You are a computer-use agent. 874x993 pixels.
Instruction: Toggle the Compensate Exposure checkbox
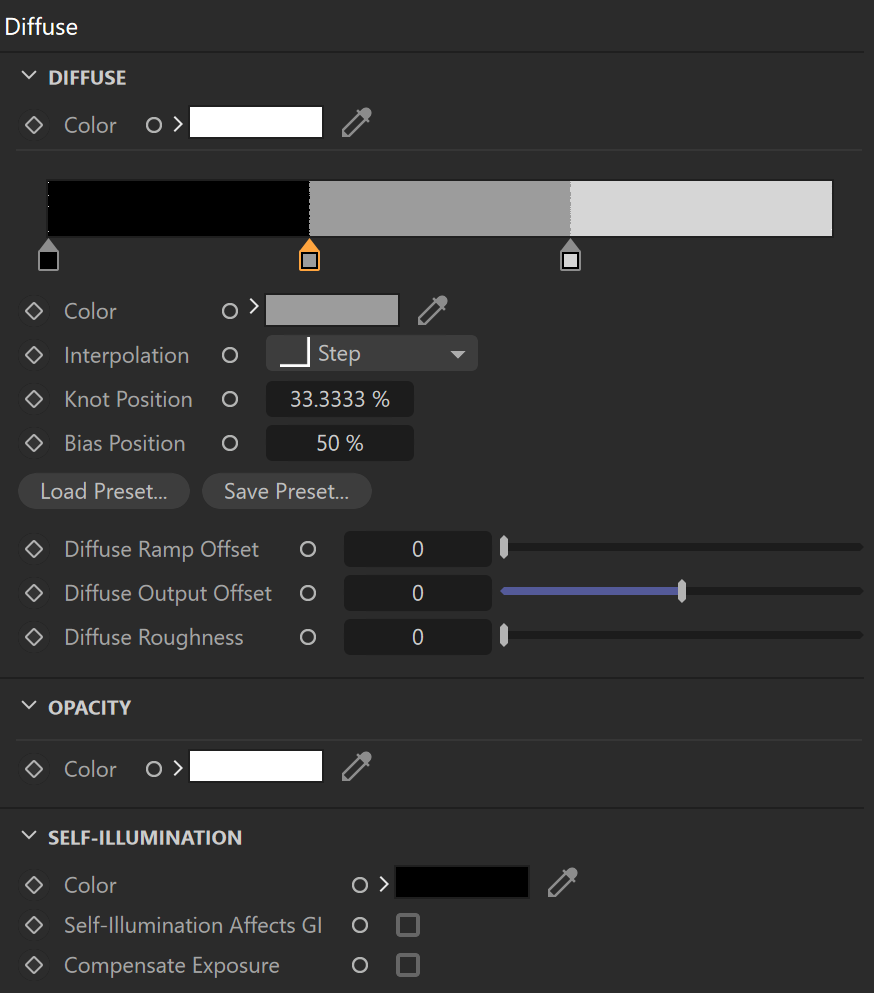click(408, 965)
